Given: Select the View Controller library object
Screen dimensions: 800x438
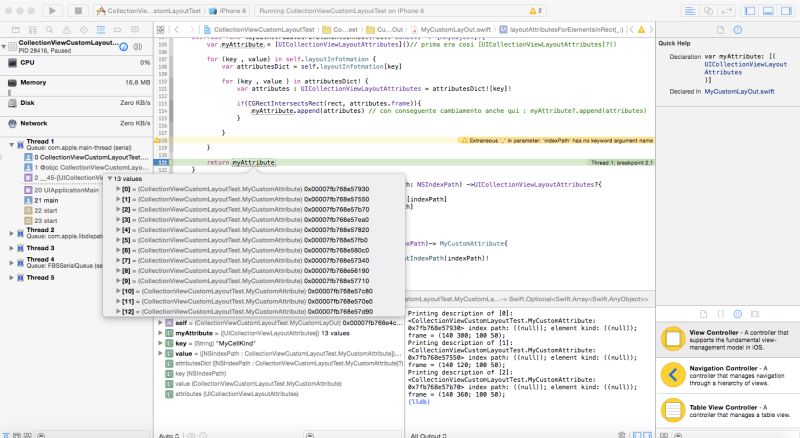Looking at the screenshot, I should 728,339.
